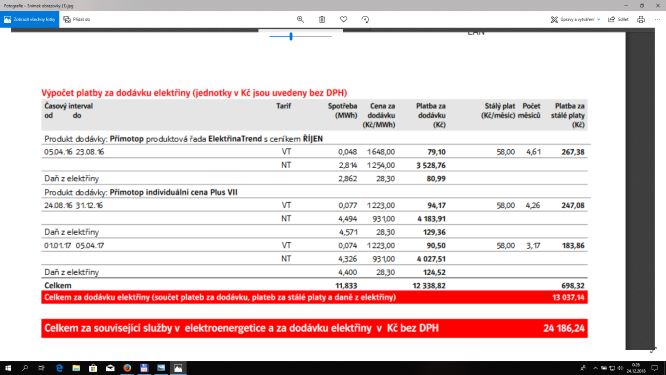Image resolution: width=666 pixels, height=375 pixels.
Task: Click the Přidat do (add to) button
Action: [x=77, y=20]
